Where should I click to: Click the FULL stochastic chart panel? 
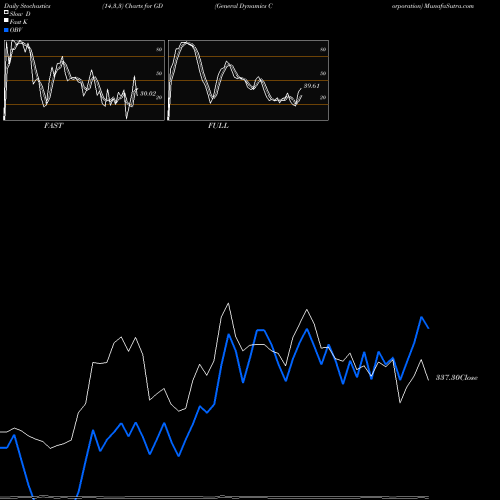point(248,80)
